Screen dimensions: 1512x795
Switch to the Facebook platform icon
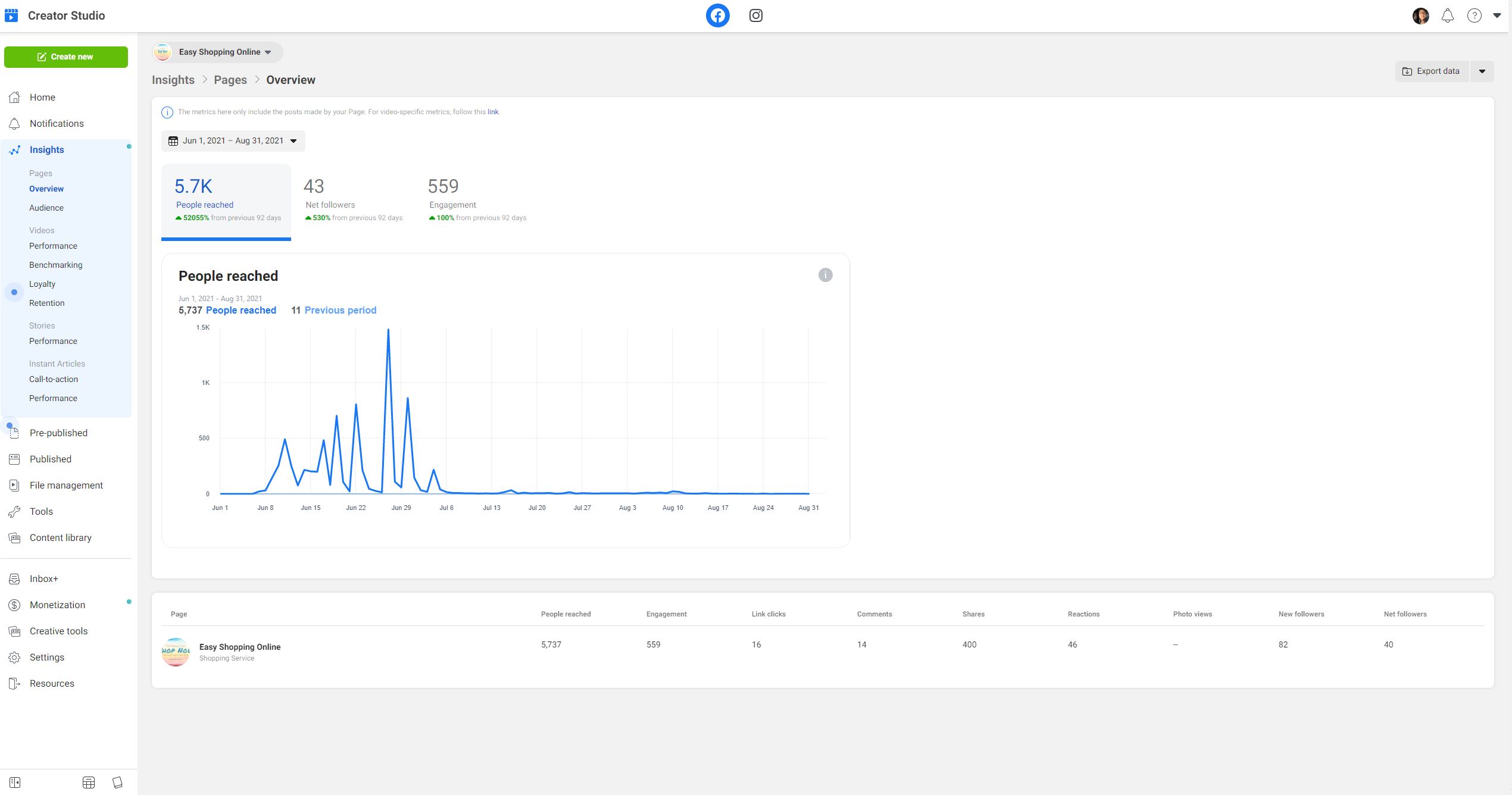tap(717, 15)
